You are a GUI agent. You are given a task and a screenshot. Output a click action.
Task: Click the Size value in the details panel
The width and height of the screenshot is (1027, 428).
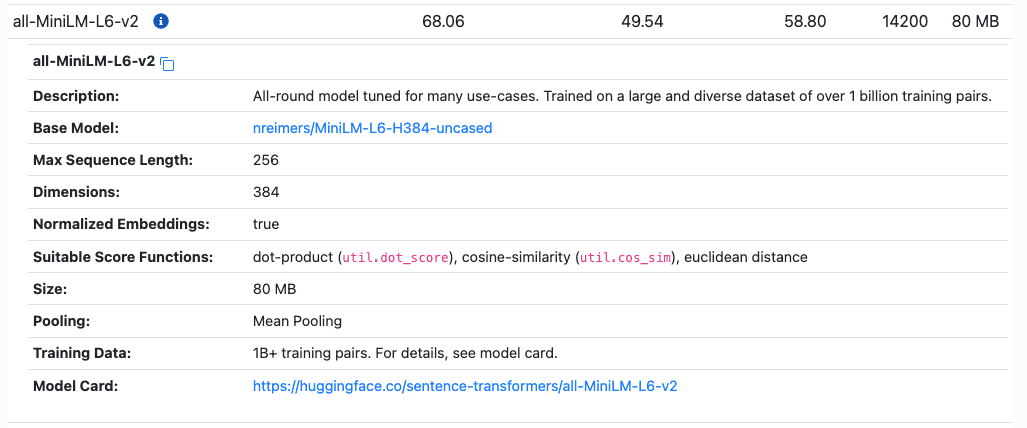[274, 289]
